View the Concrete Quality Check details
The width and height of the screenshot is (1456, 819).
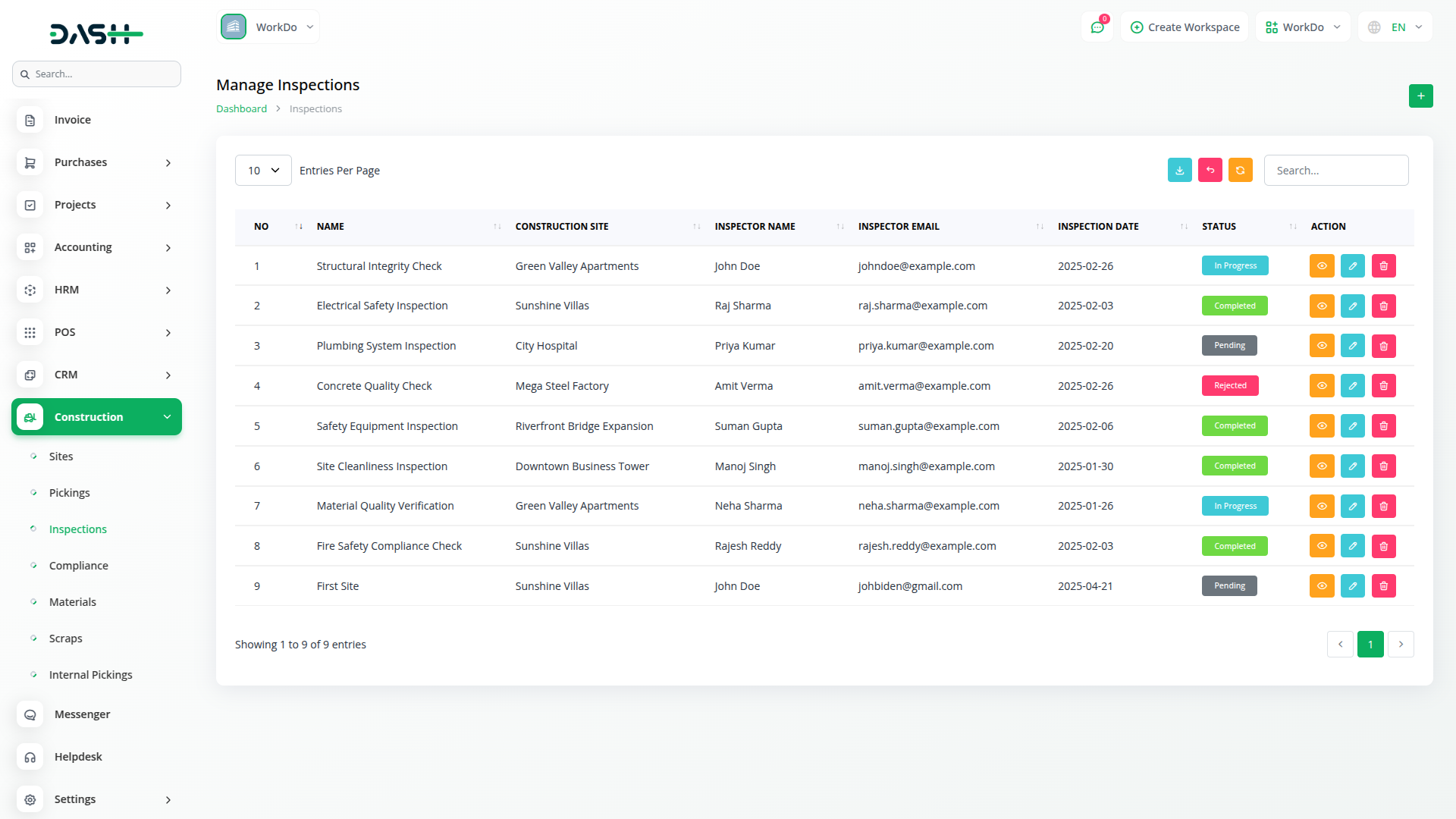[x=1321, y=386]
